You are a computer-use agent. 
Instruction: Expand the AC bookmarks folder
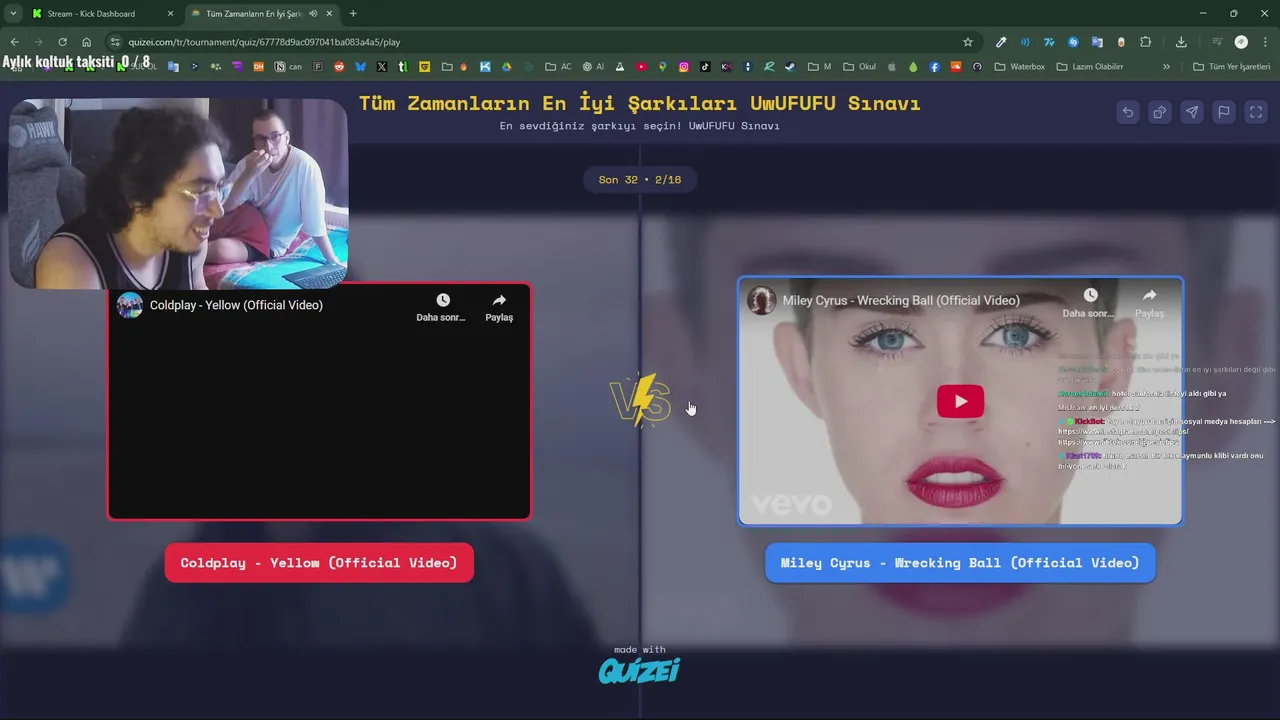(558, 67)
